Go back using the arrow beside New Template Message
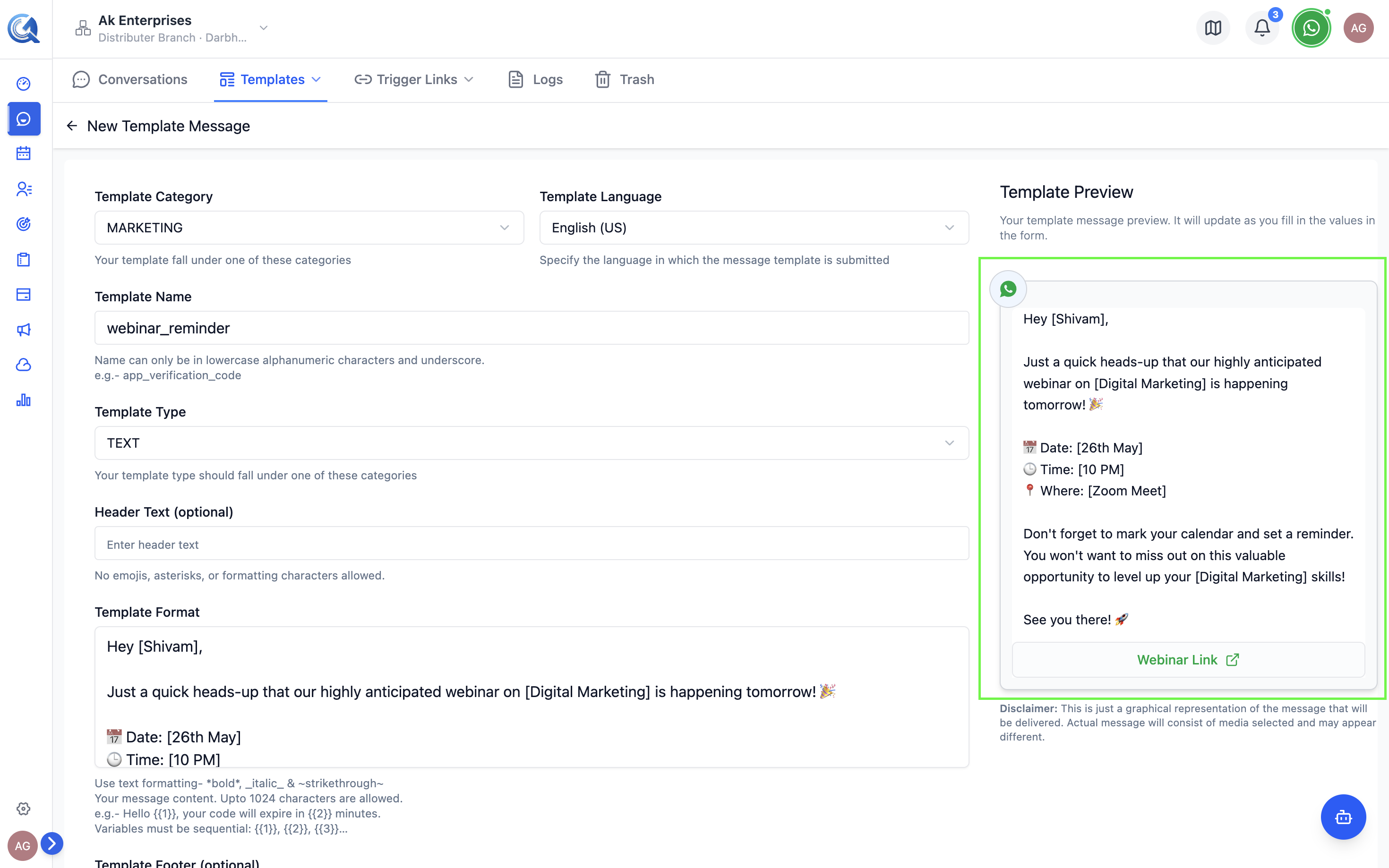Viewport: 1389px width, 868px height. (x=72, y=126)
